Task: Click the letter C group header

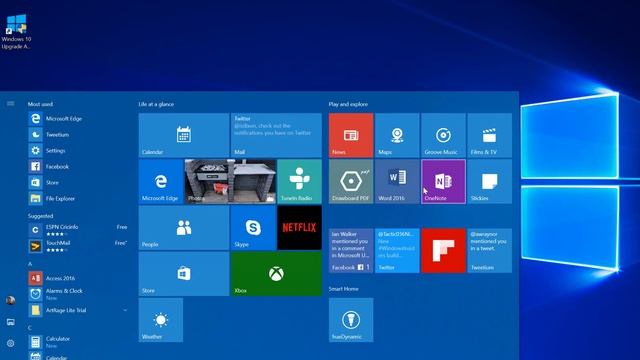Action: 30,328
